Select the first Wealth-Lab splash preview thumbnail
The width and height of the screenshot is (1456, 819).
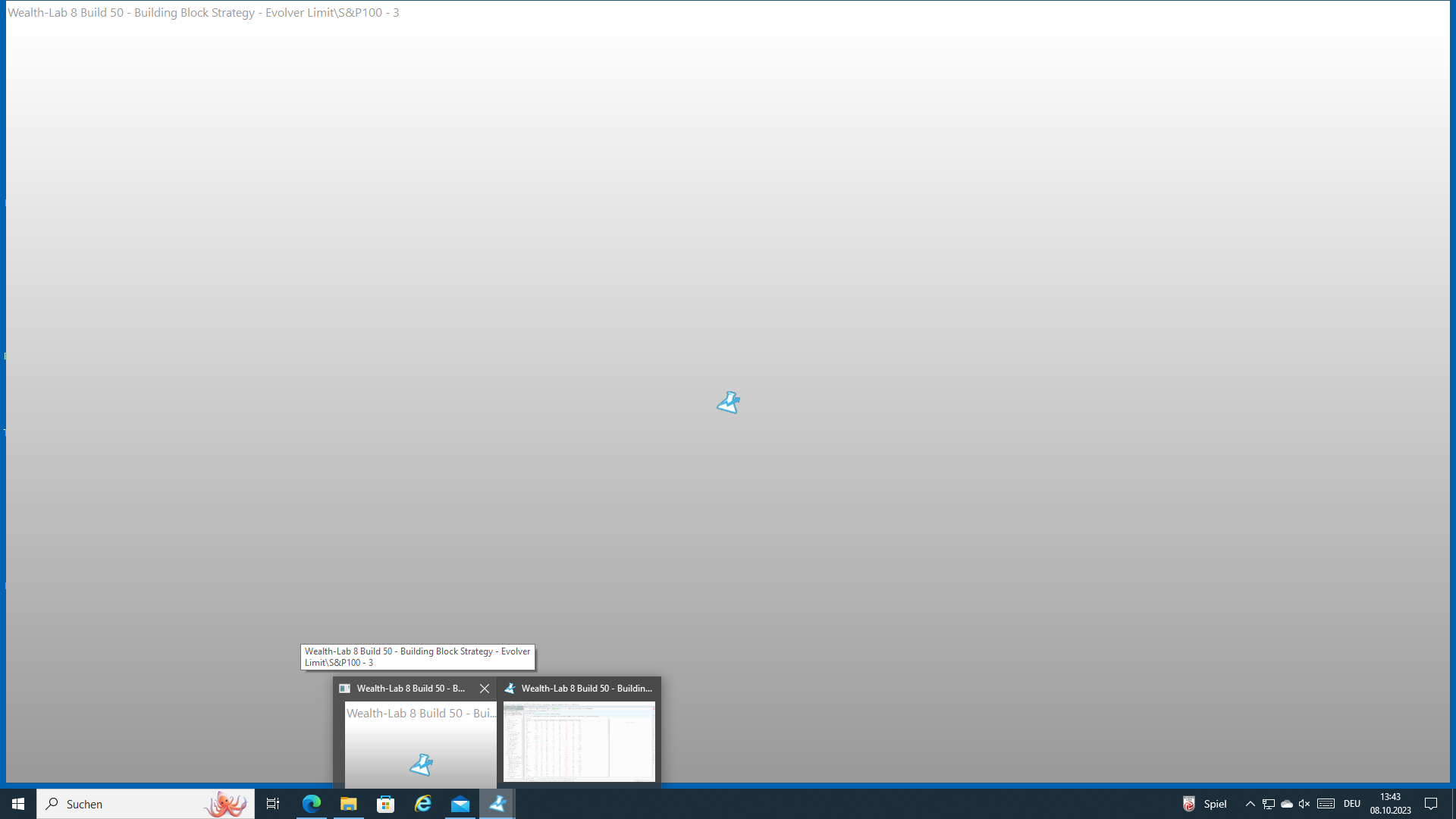(x=421, y=744)
